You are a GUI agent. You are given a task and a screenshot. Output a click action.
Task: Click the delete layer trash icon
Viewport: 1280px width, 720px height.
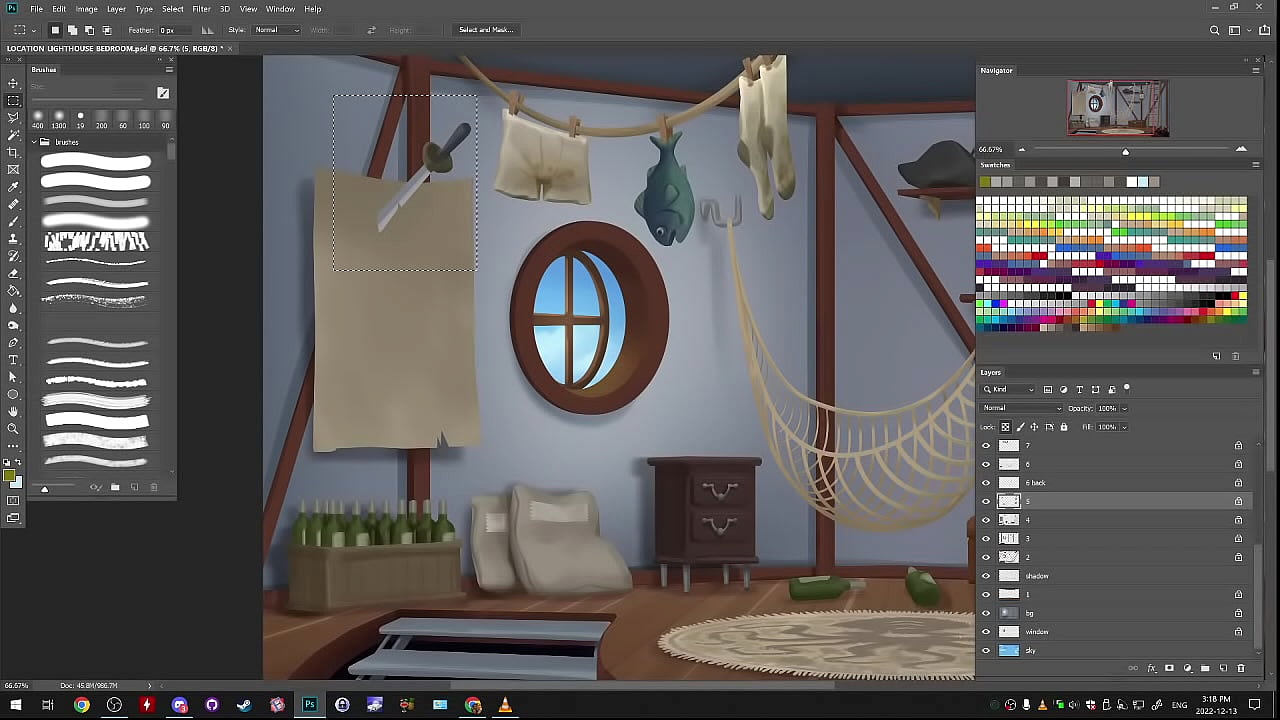click(1241, 668)
